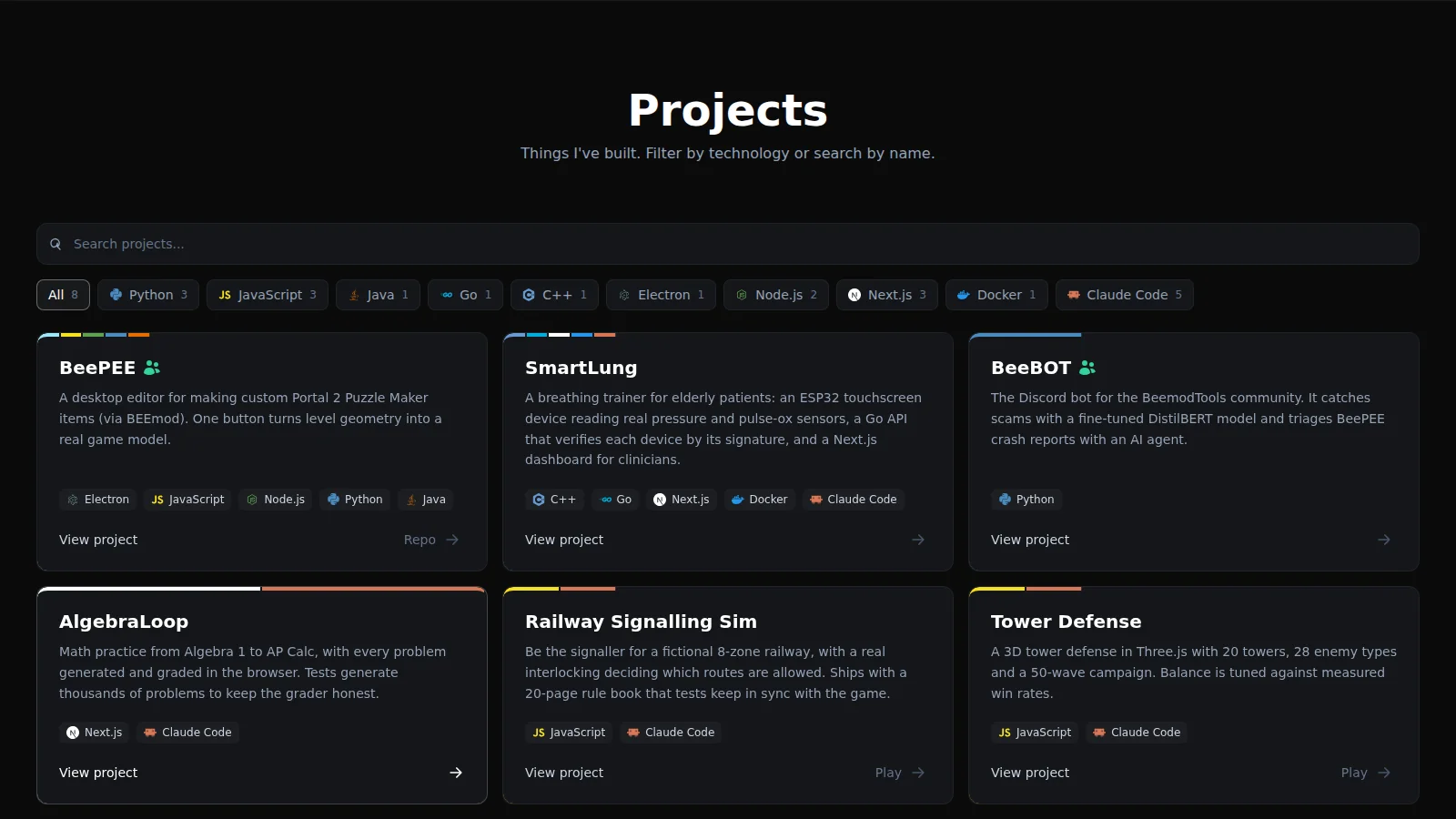
Task: Click View project on AlgebraLoop card
Action: (98, 773)
